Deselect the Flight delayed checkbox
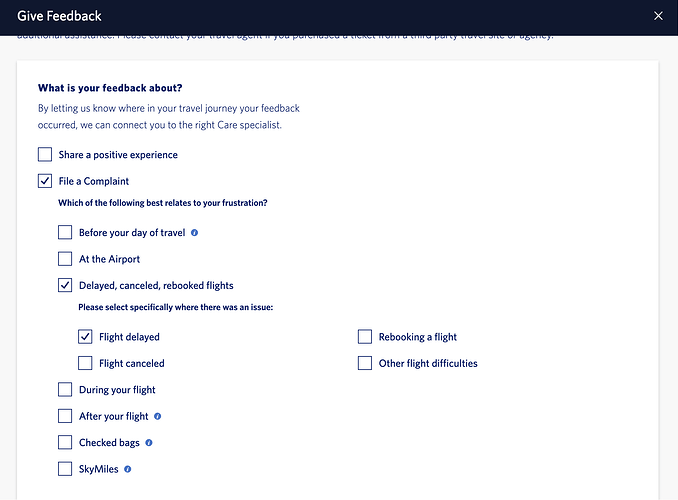This screenshot has height=500, width=678. click(85, 337)
